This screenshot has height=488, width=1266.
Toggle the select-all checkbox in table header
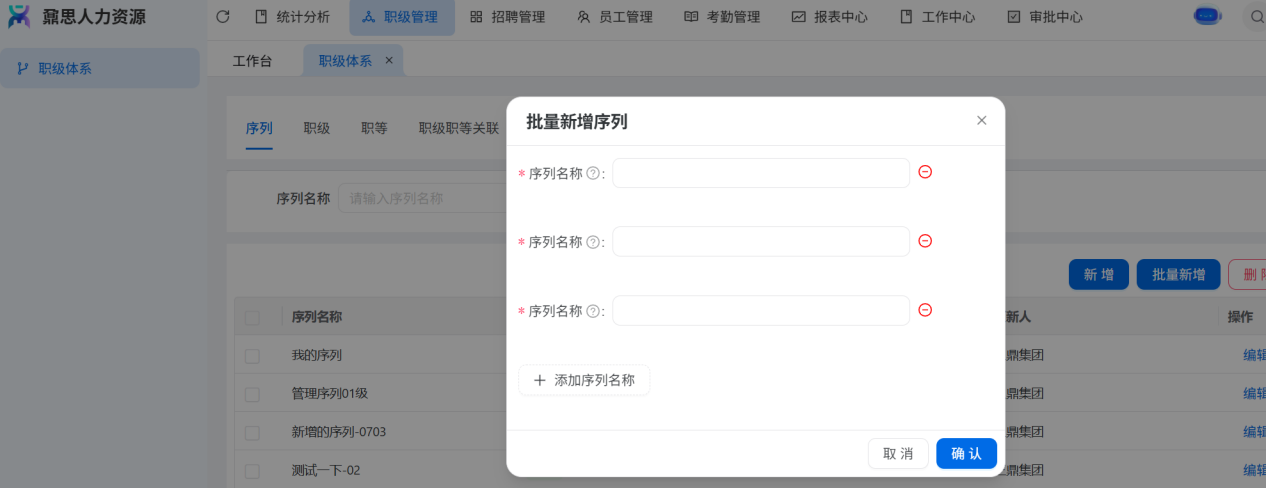[252, 317]
